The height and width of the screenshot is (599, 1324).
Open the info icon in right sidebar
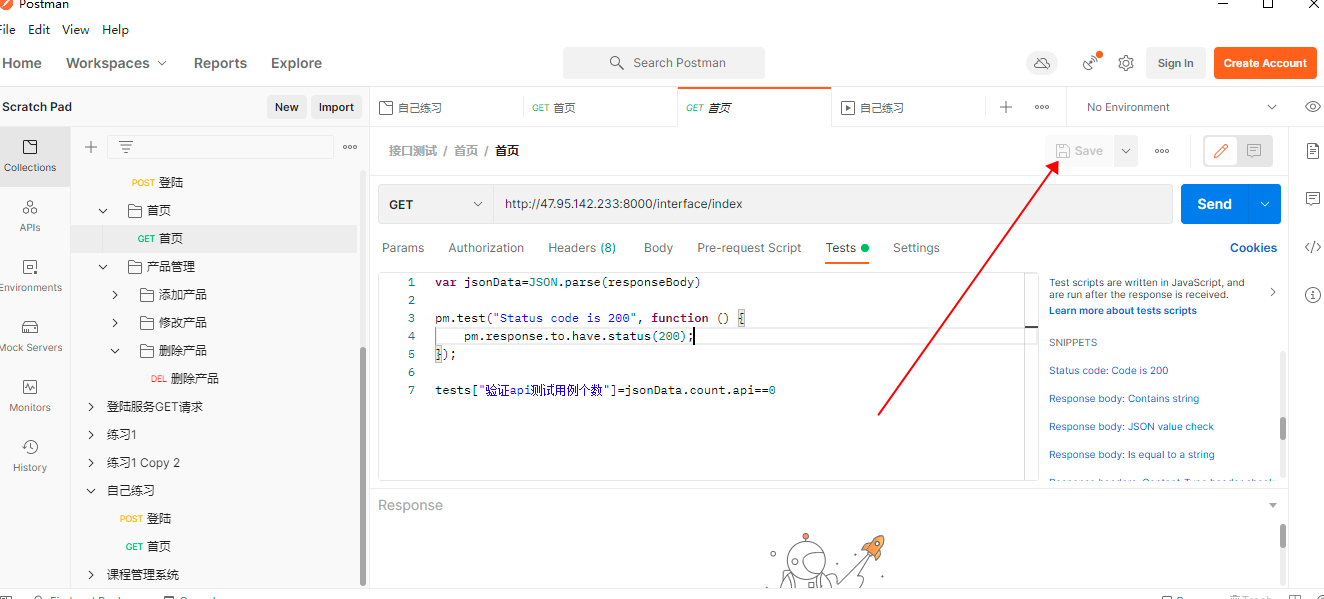[x=1313, y=295]
